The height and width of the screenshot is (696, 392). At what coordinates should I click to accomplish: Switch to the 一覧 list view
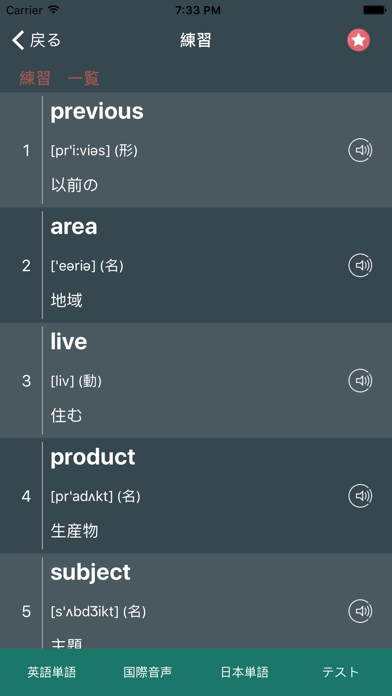tap(83, 79)
